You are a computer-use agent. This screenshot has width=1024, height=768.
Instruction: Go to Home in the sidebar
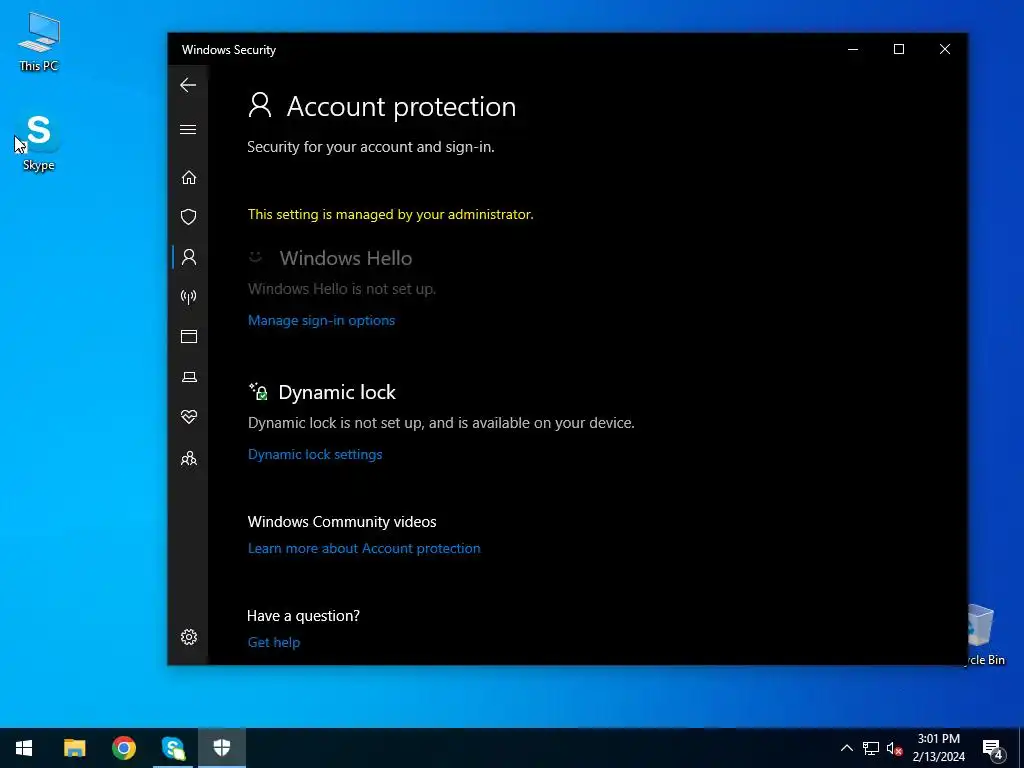pos(189,178)
